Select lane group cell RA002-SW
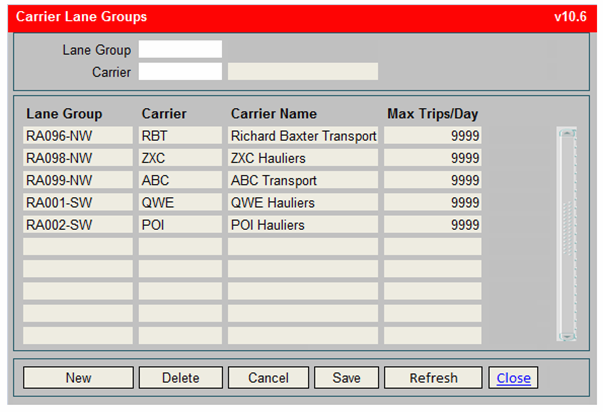The height and width of the screenshot is (412, 603). coord(78,225)
